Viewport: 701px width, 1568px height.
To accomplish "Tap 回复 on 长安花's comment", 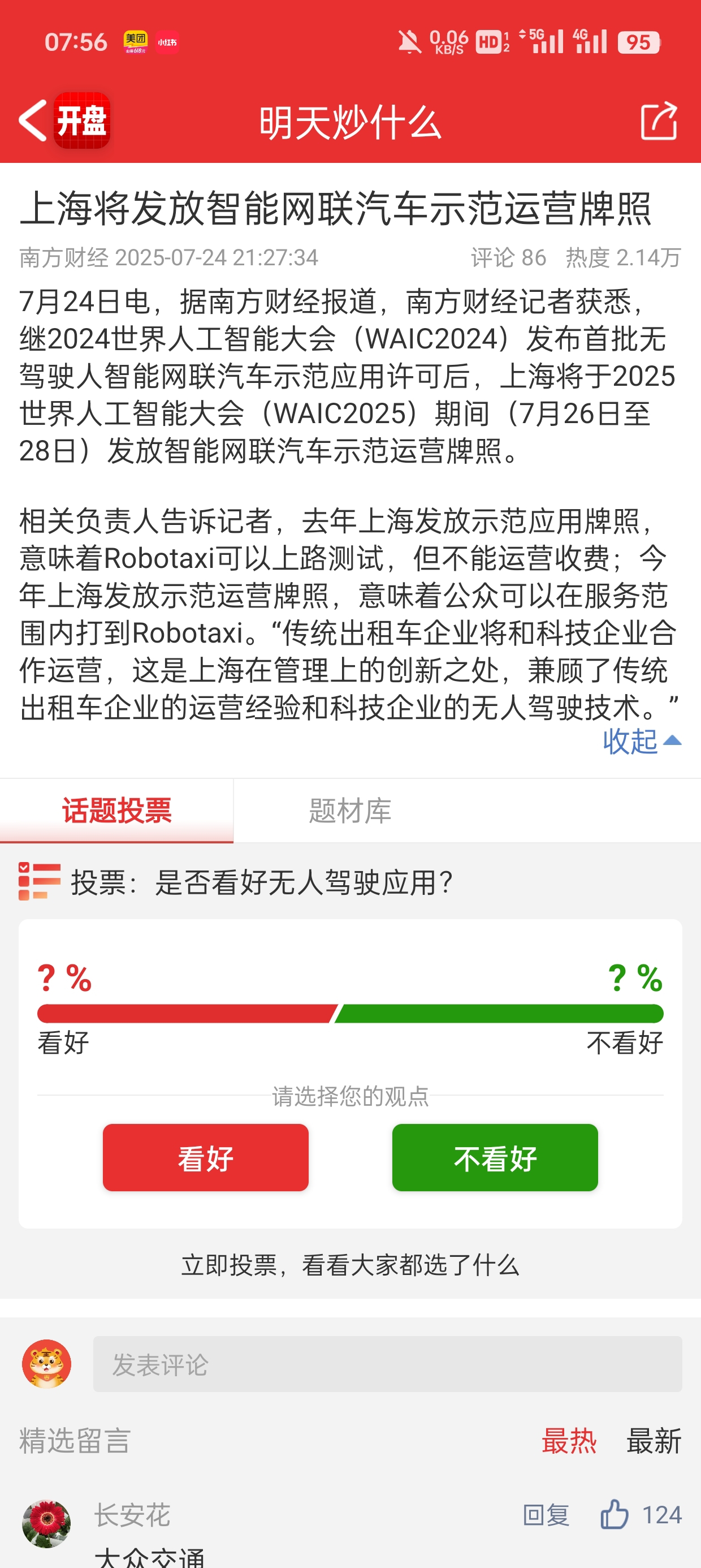I will (x=547, y=1514).
